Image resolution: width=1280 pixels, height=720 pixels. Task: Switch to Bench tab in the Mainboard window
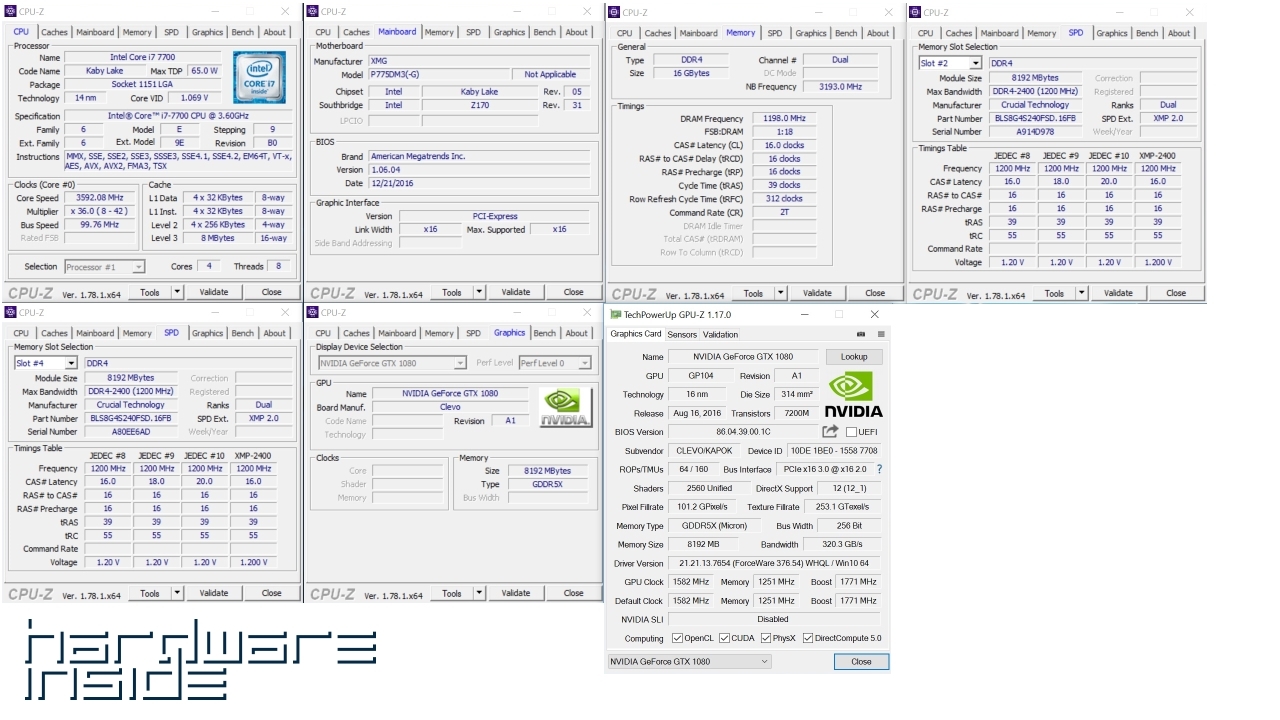pos(545,32)
